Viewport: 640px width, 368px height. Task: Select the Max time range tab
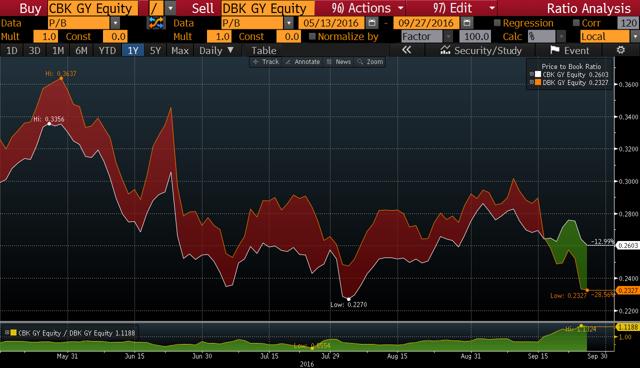[180, 51]
